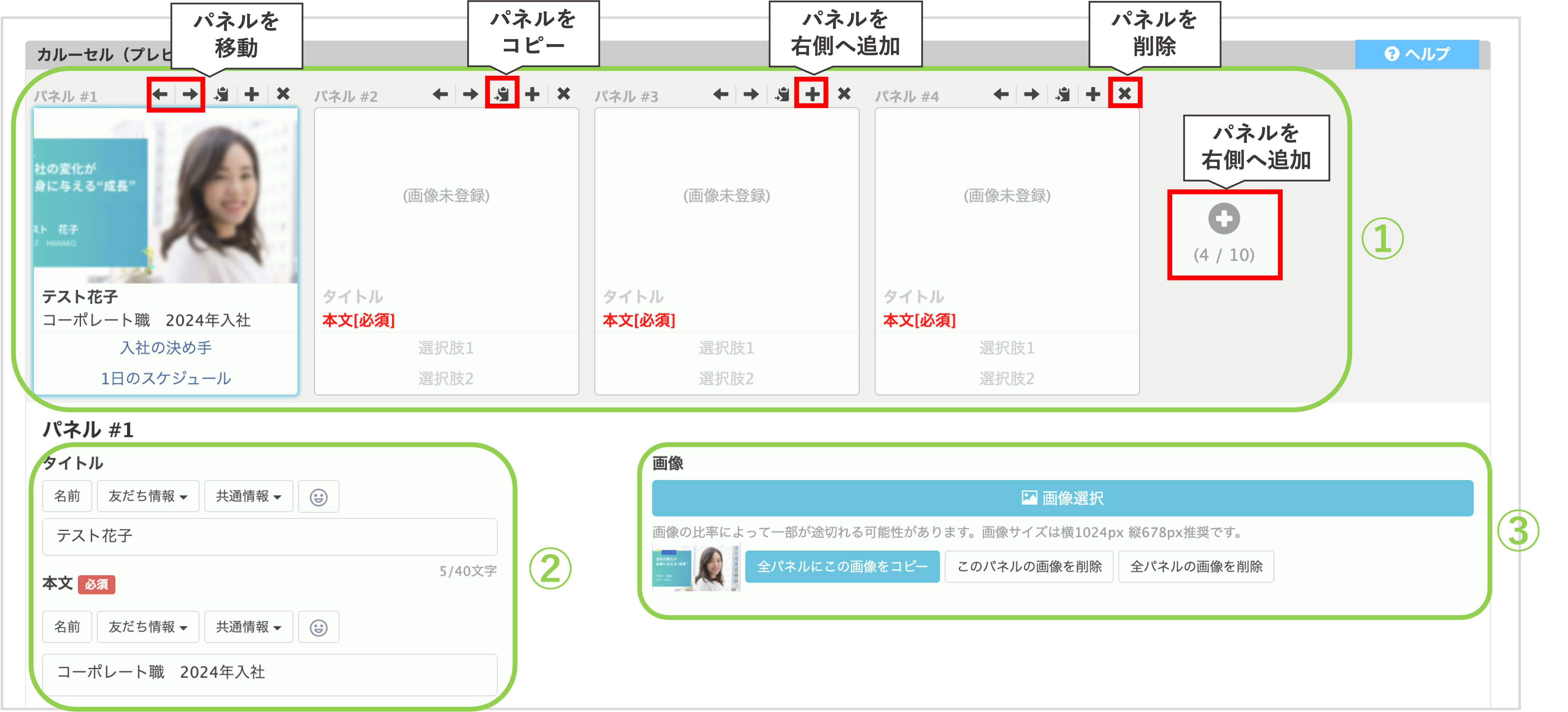
Task: Open emoji picker for title field
Action: [x=318, y=496]
